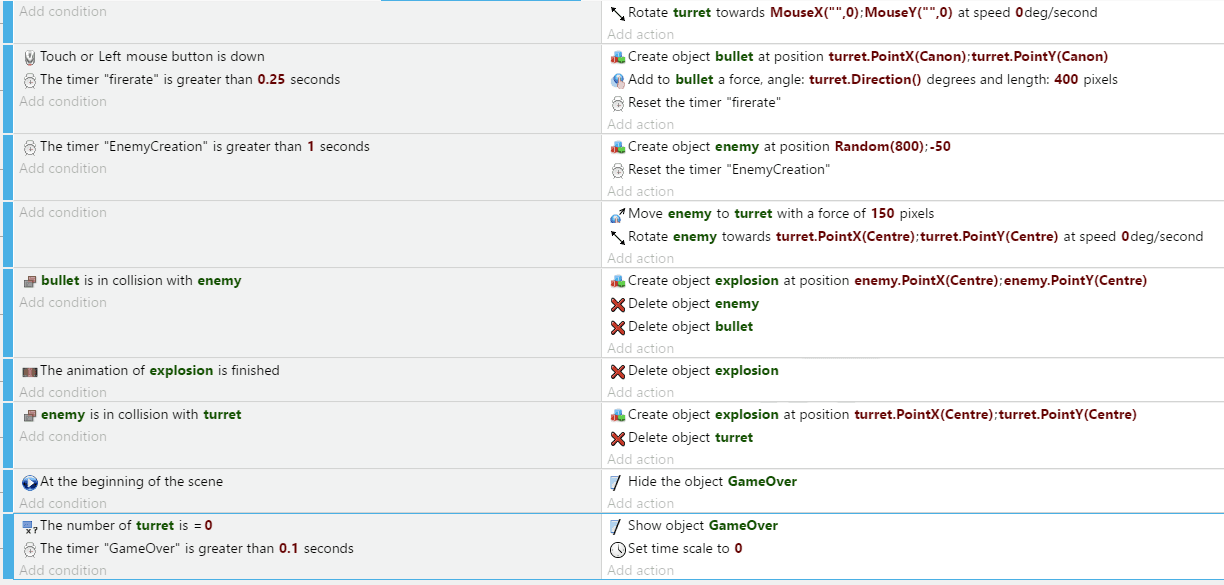1224x585 pixels.
Task: Click the icon beside Hide the object GameOver
Action: tap(616, 482)
